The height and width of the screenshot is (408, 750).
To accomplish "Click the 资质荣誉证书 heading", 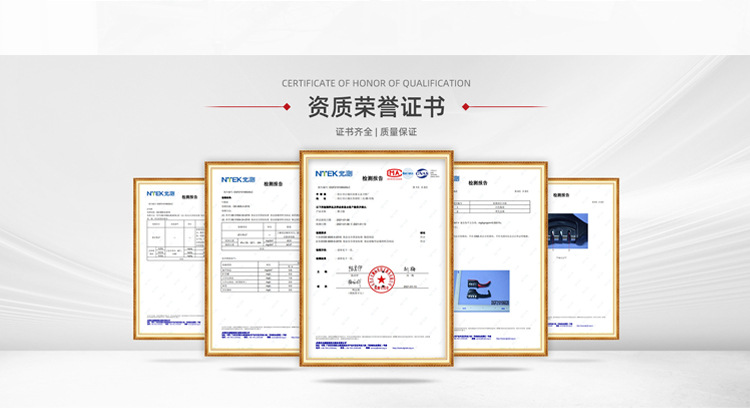I will click(376, 107).
